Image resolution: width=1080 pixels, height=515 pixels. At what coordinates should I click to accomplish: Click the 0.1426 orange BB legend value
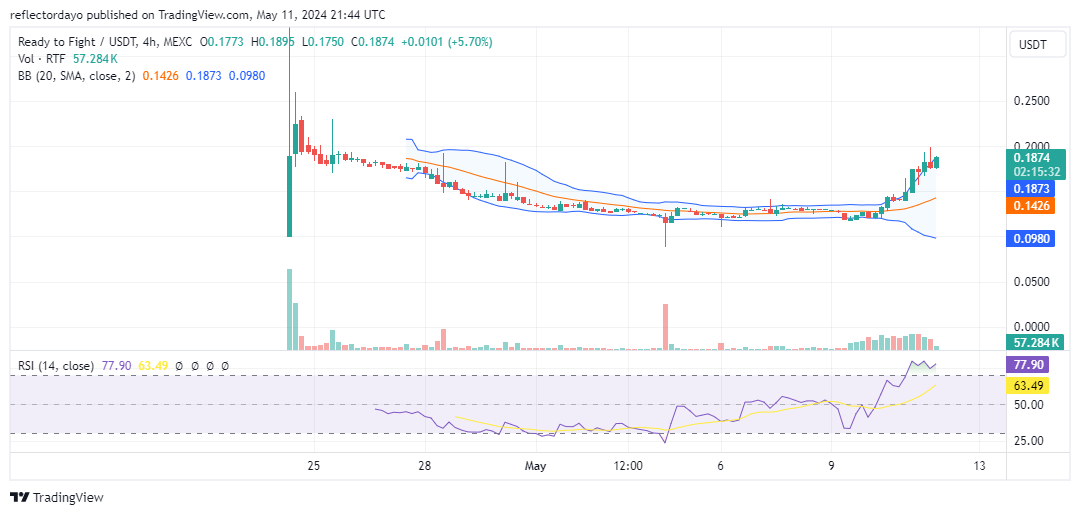(158, 76)
